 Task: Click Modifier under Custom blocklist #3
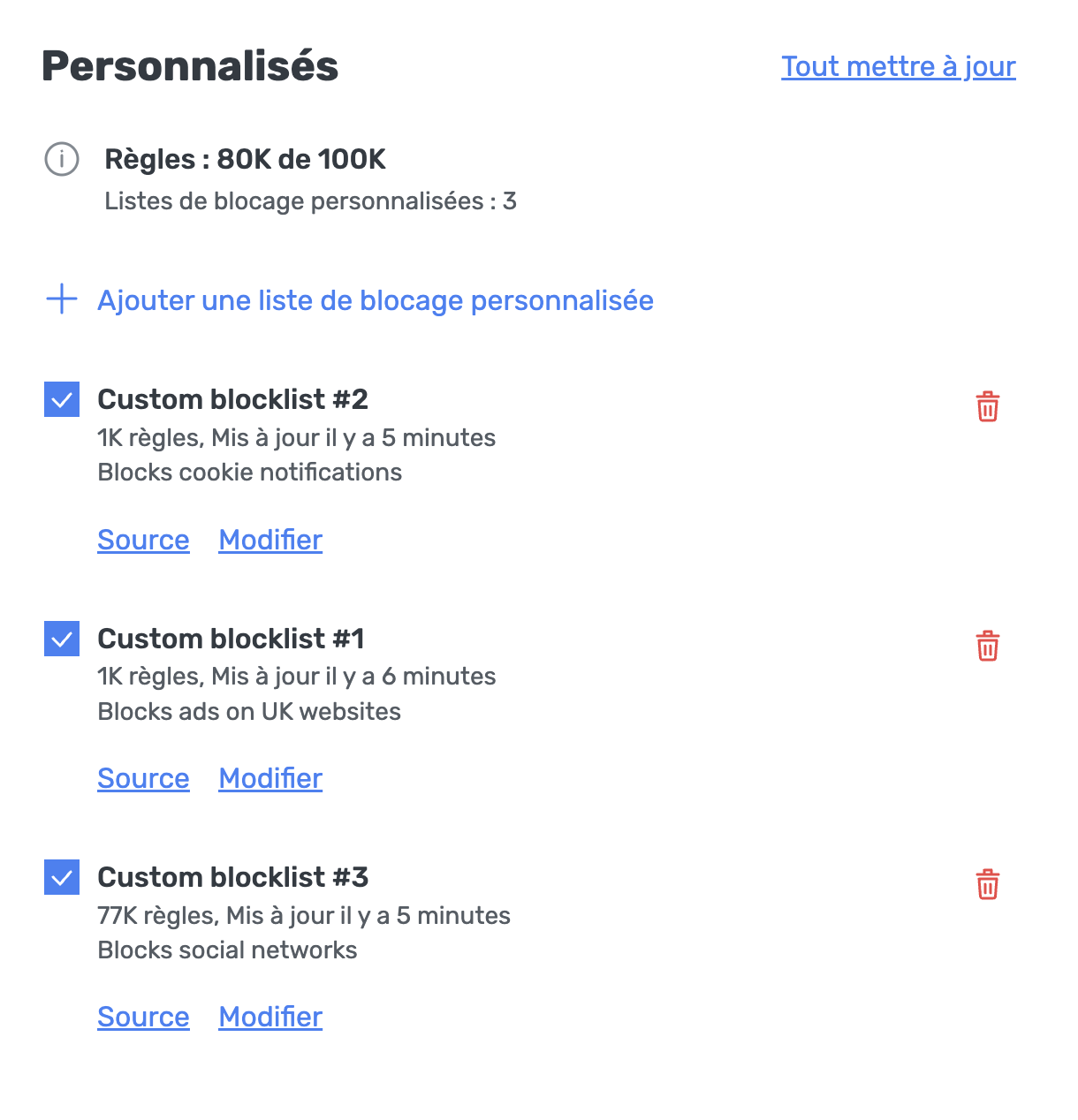(269, 1017)
